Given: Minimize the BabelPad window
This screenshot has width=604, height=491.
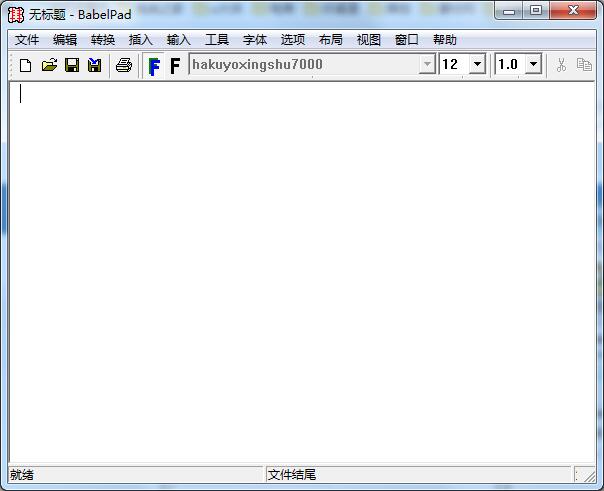Looking at the screenshot, I should (508, 11).
